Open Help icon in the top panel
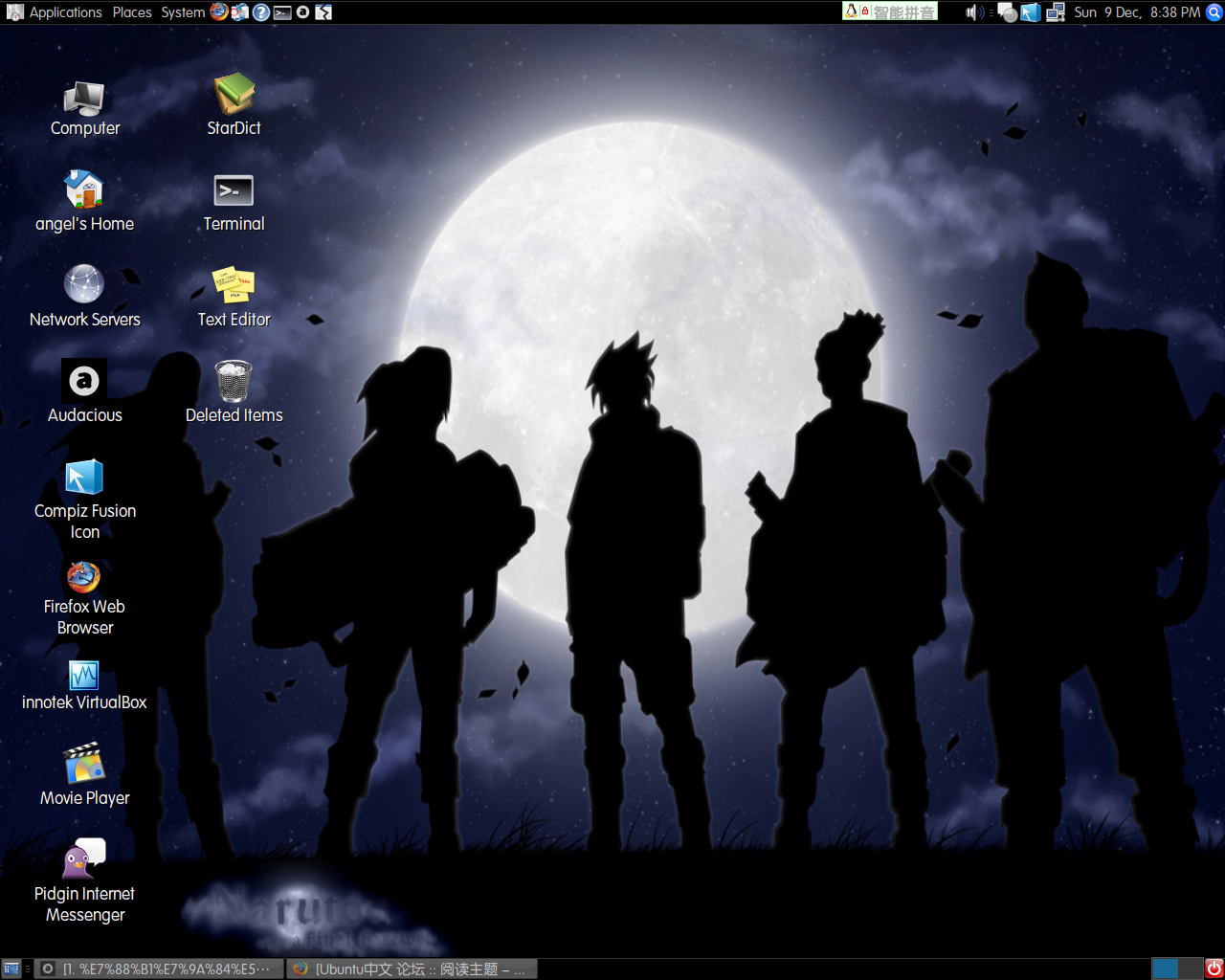This screenshot has height=980, width=1225. (261, 12)
